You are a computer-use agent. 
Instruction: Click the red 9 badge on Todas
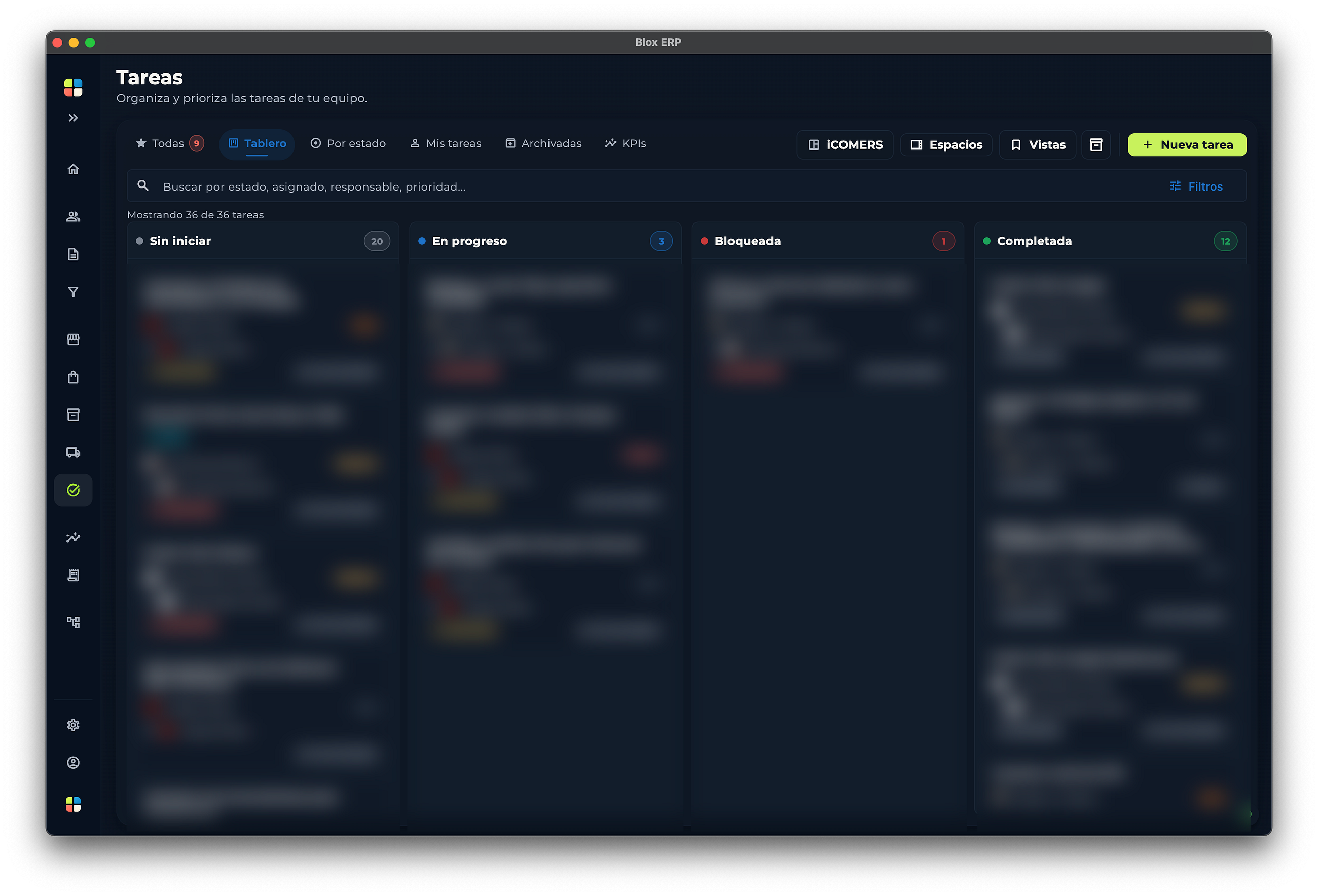196,143
